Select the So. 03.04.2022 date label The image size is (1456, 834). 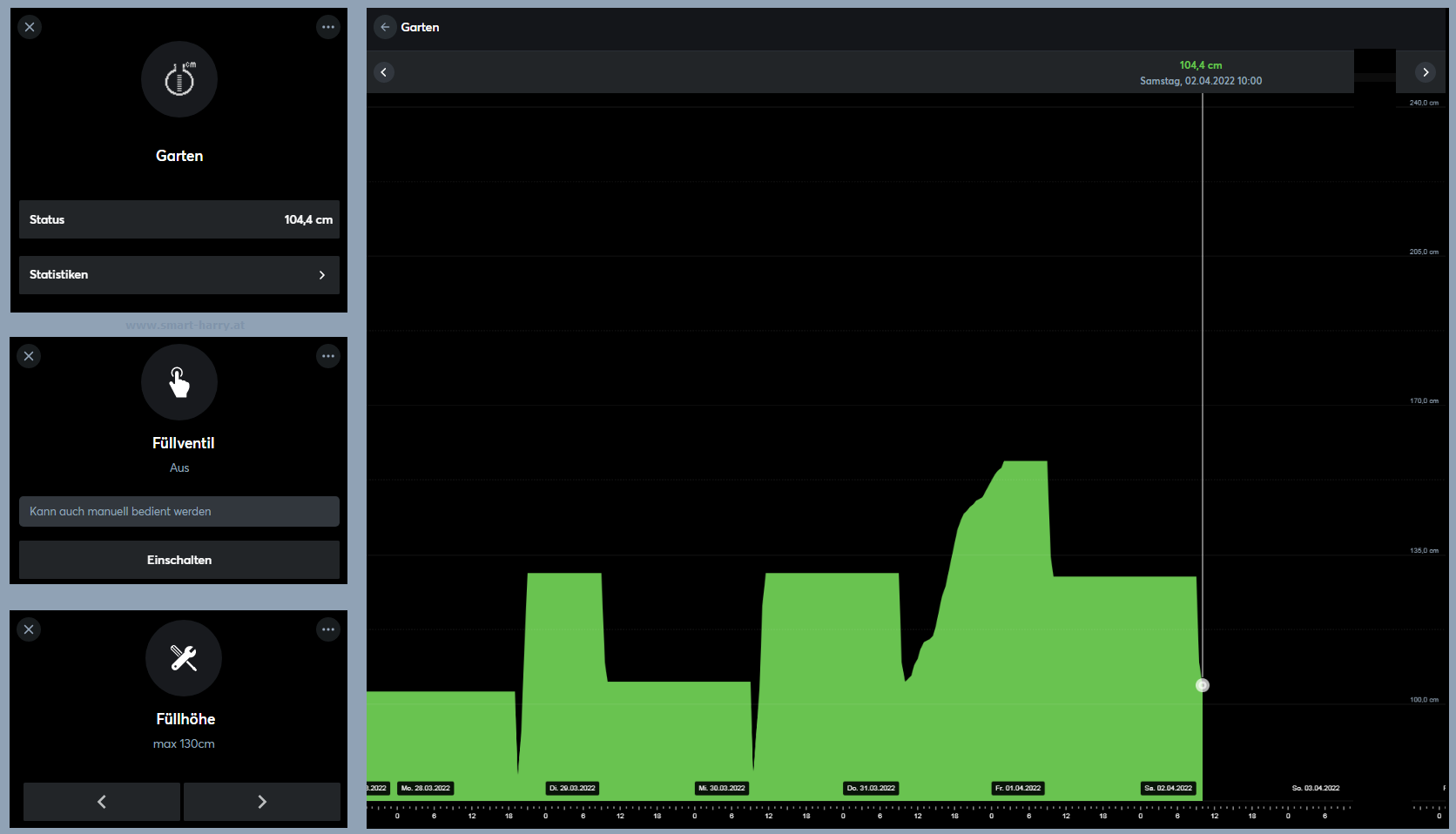click(x=1316, y=789)
